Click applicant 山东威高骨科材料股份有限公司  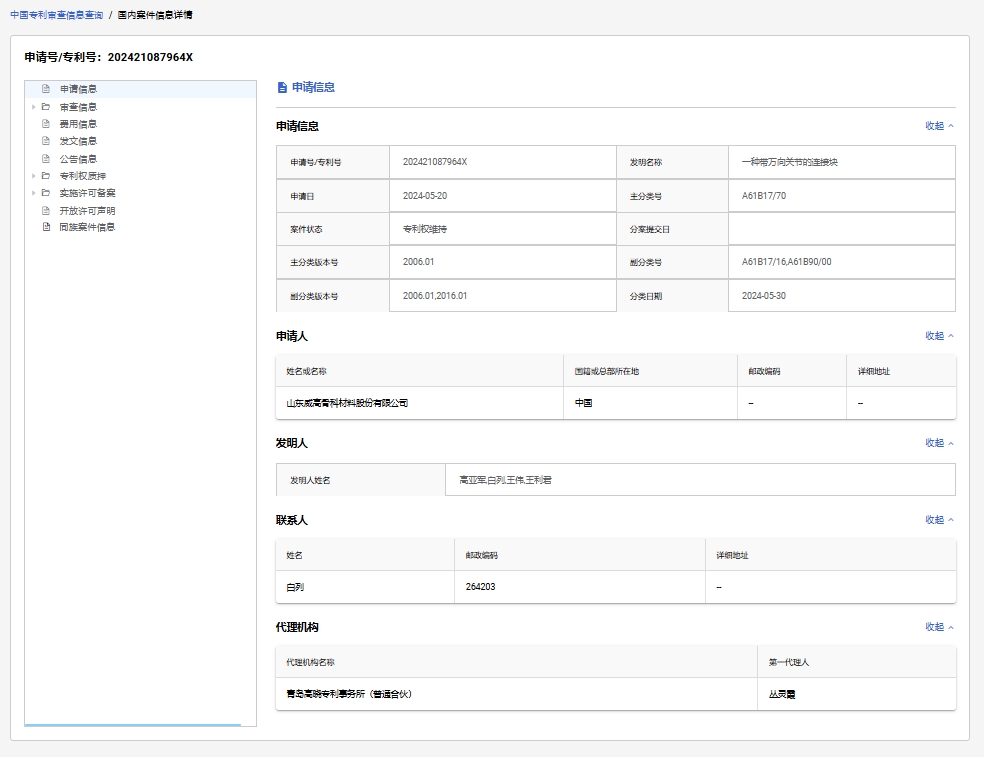(x=347, y=403)
